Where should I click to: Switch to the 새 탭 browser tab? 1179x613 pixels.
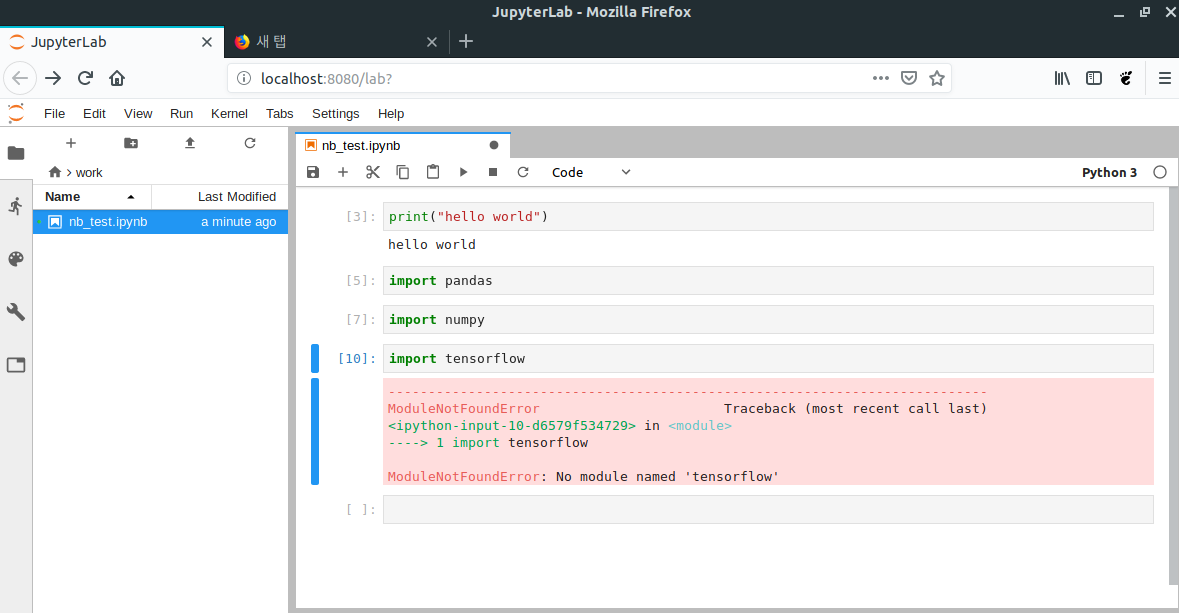coord(336,42)
